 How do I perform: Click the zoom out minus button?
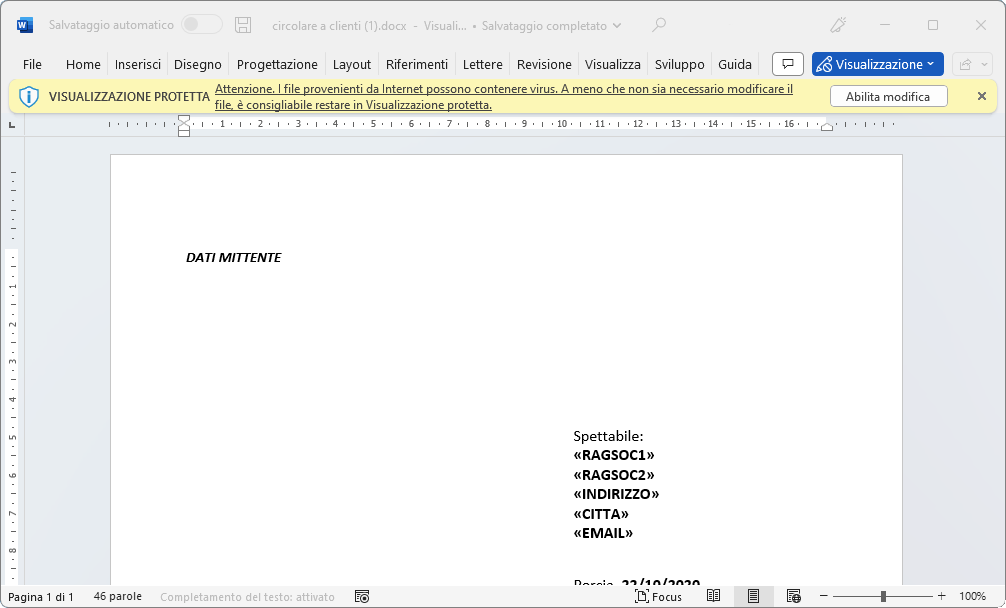(824, 596)
